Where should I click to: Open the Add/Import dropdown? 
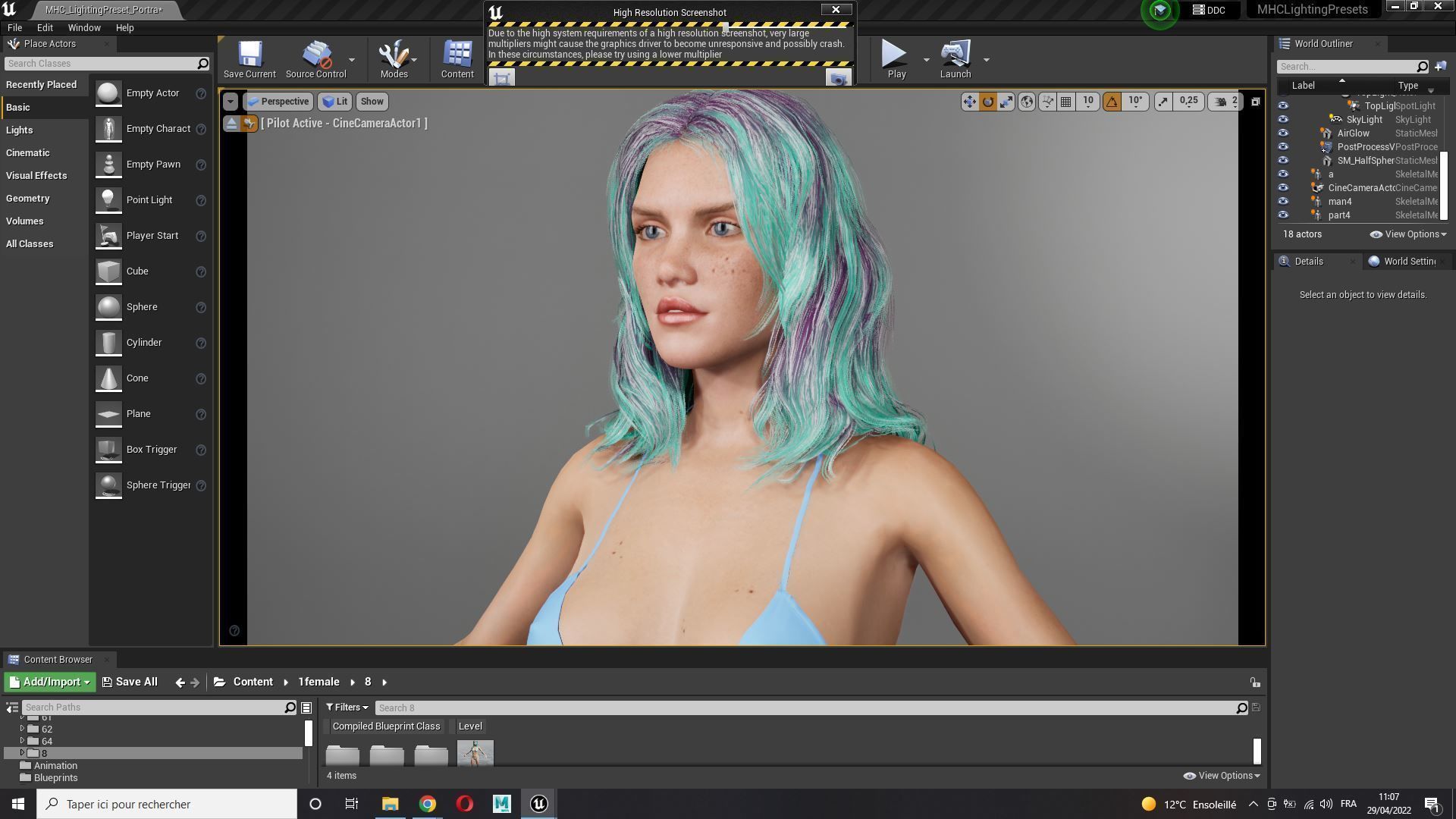point(50,682)
